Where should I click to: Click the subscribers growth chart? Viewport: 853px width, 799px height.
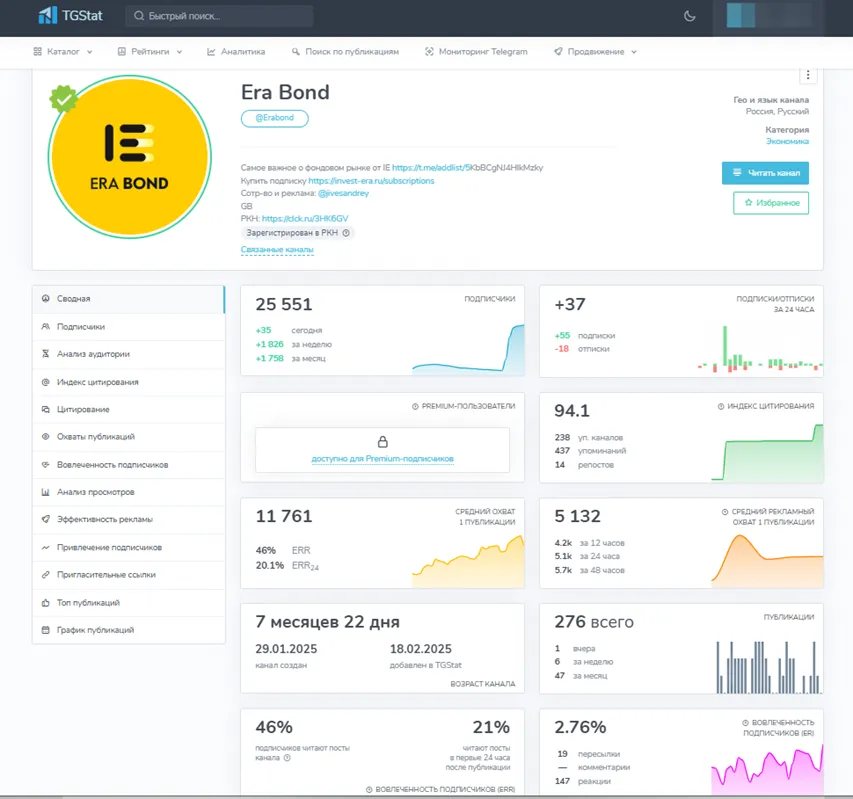(x=468, y=349)
